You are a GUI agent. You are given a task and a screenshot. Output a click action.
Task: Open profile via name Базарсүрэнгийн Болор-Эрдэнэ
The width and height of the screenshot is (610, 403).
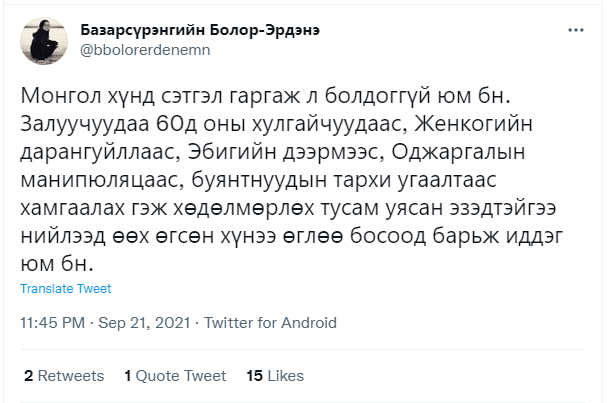coord(198,31)
